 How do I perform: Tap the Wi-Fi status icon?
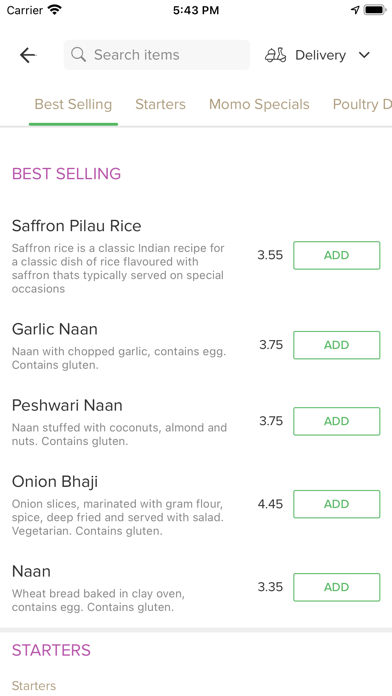click(55, 10)
